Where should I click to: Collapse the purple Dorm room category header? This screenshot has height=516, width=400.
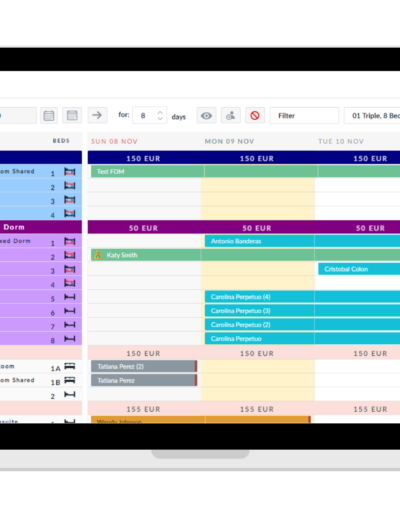pos(41,227)
